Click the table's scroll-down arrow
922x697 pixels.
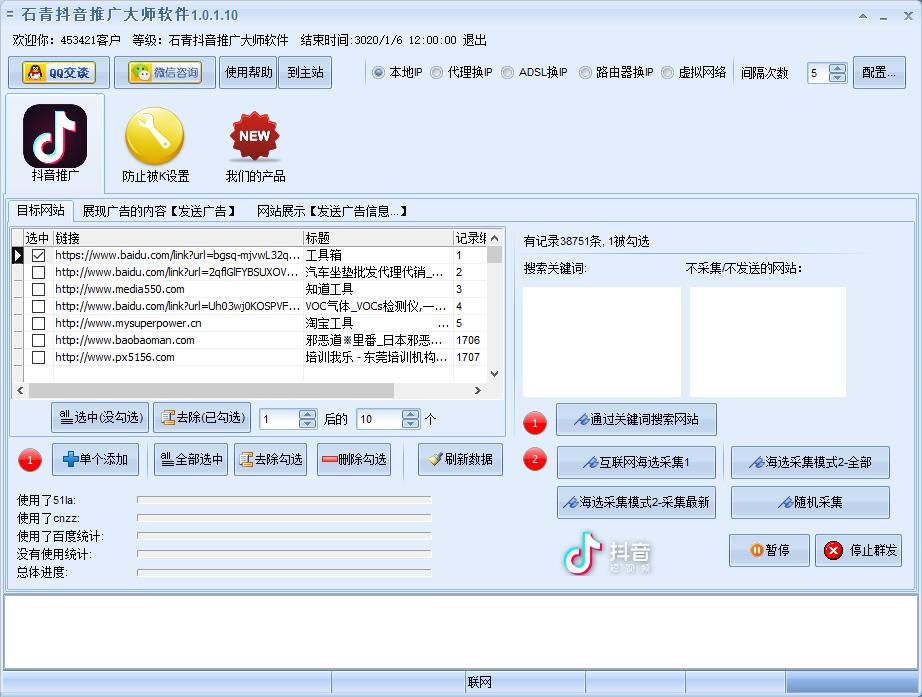pyautogui.click(x=495, y=373)
